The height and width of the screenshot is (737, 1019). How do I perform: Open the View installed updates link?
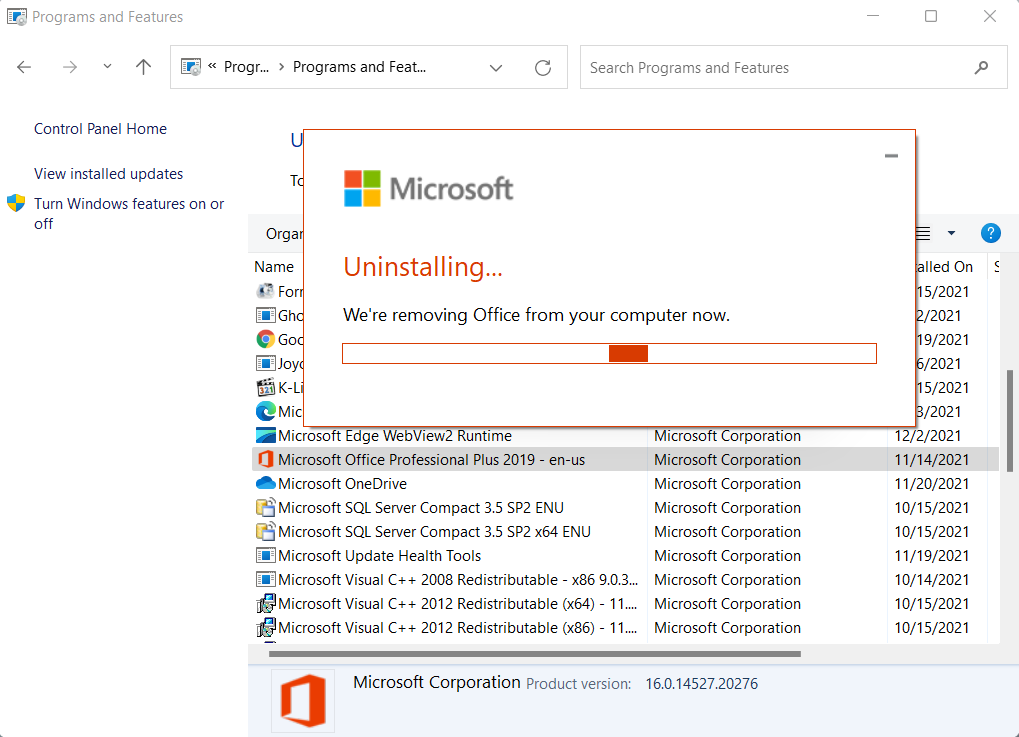109,174
